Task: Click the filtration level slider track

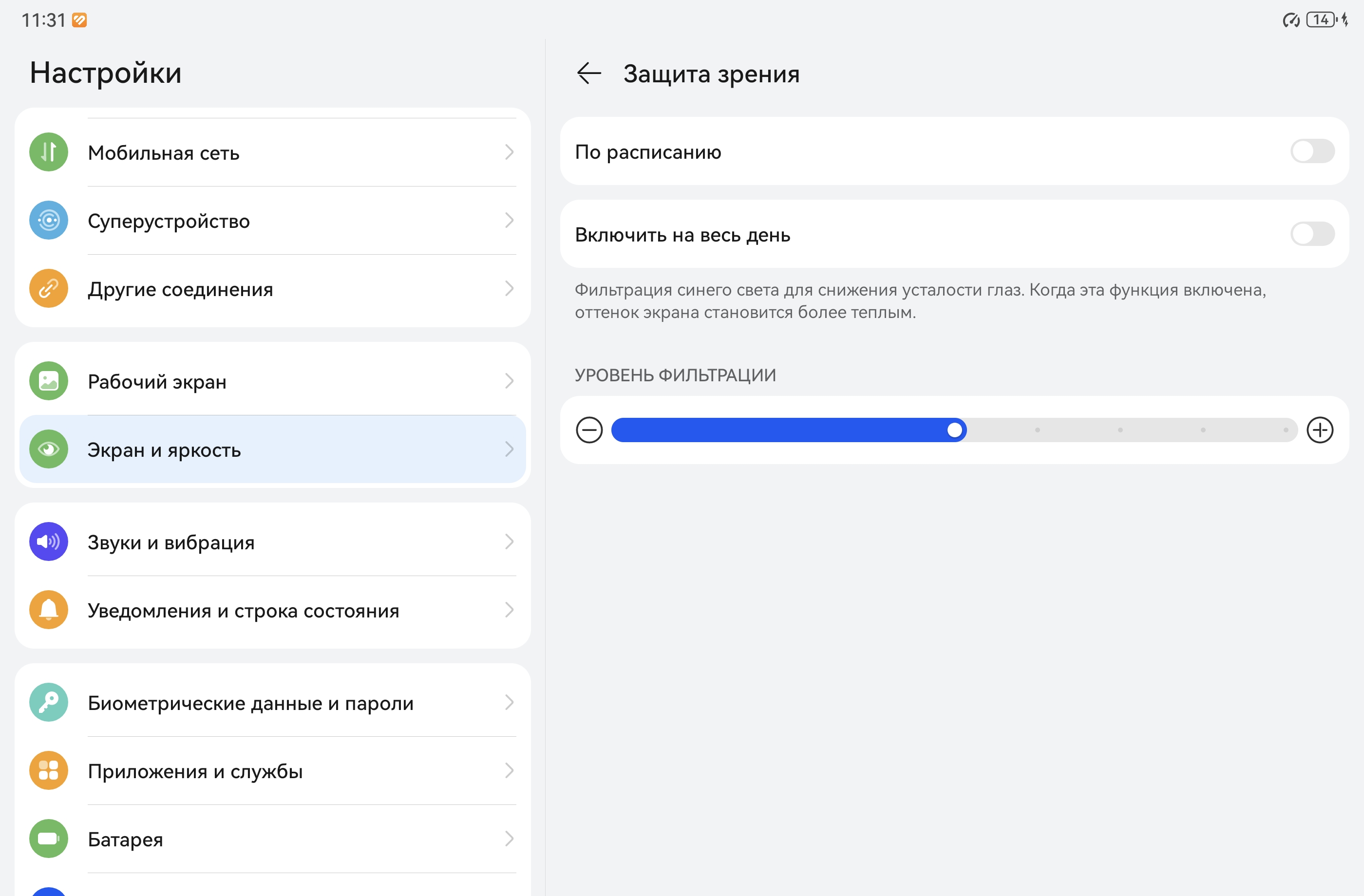Action: 954,430
